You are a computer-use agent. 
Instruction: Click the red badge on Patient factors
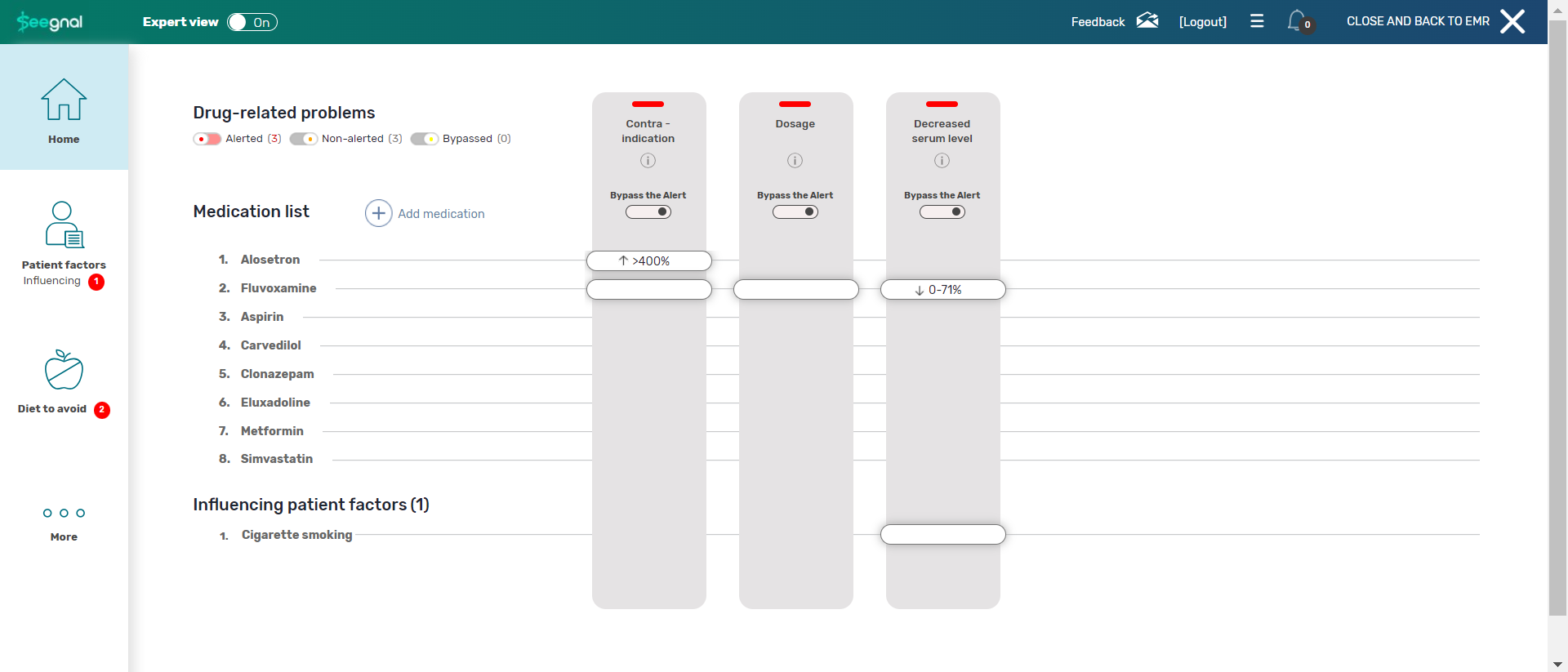[96, 282]
